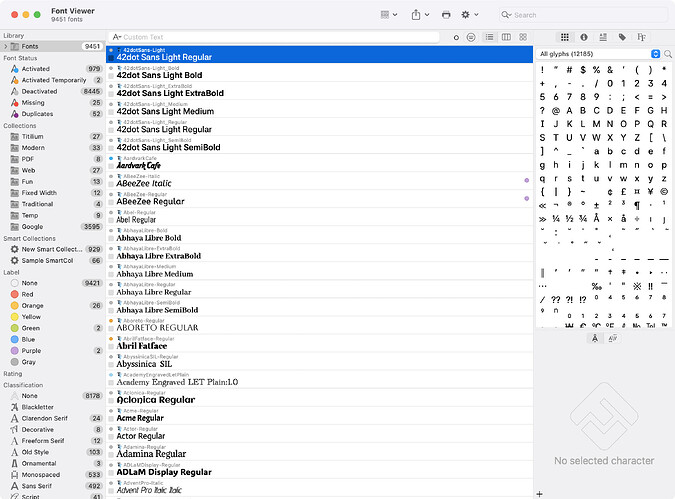Select the Abyssinica SIL font row
The width and height of the screenshot is (675, 499).
[x=319, y=361]
